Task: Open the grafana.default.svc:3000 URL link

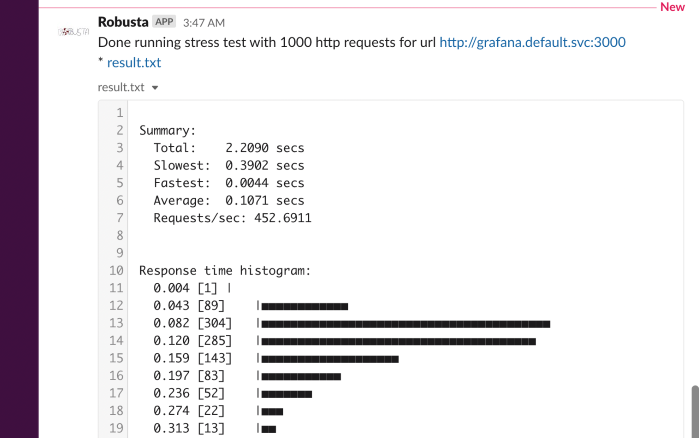Action: tap(532, 42)
